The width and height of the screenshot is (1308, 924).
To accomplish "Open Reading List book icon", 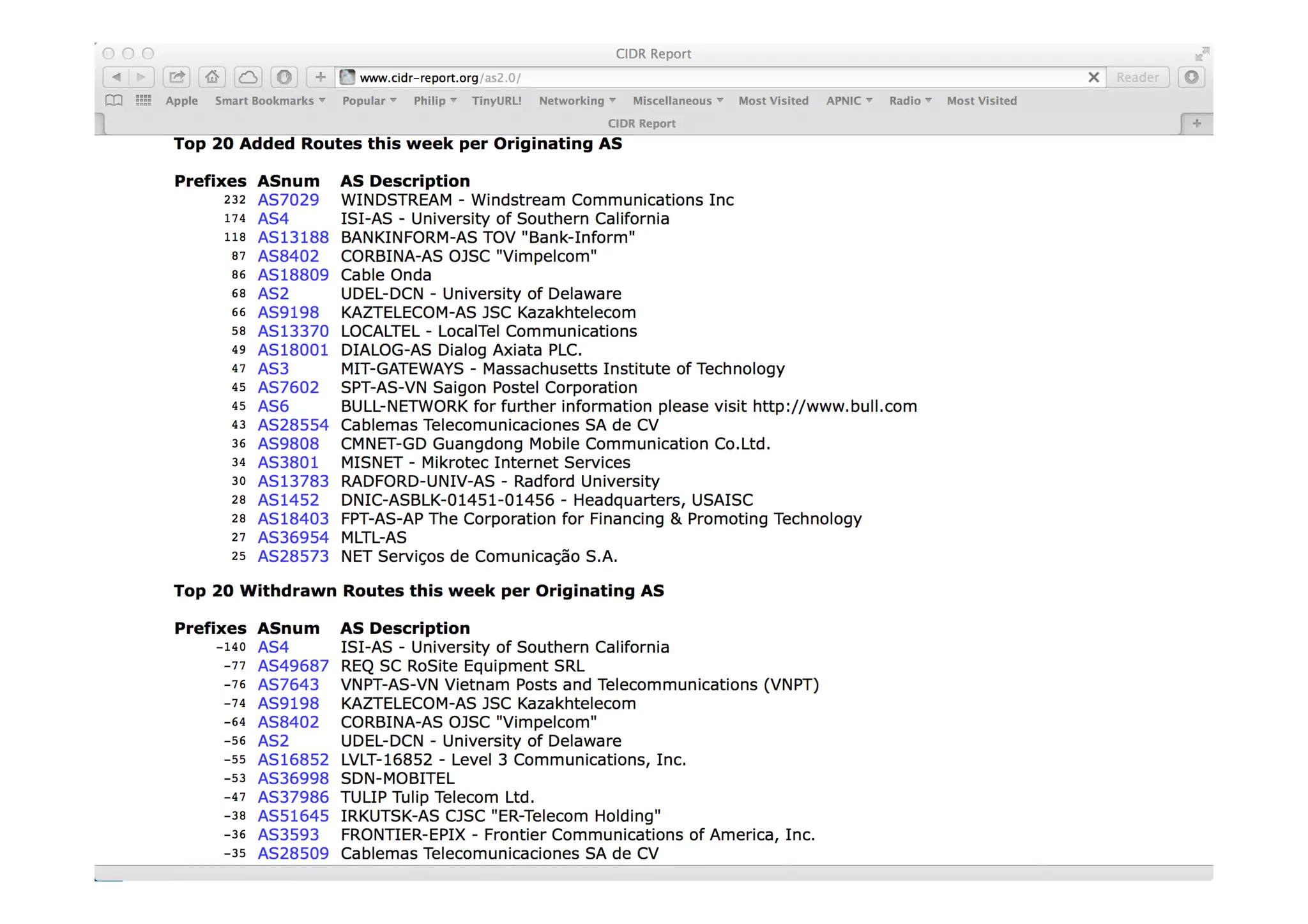I will pyautogui.click(x=114, y=100).
